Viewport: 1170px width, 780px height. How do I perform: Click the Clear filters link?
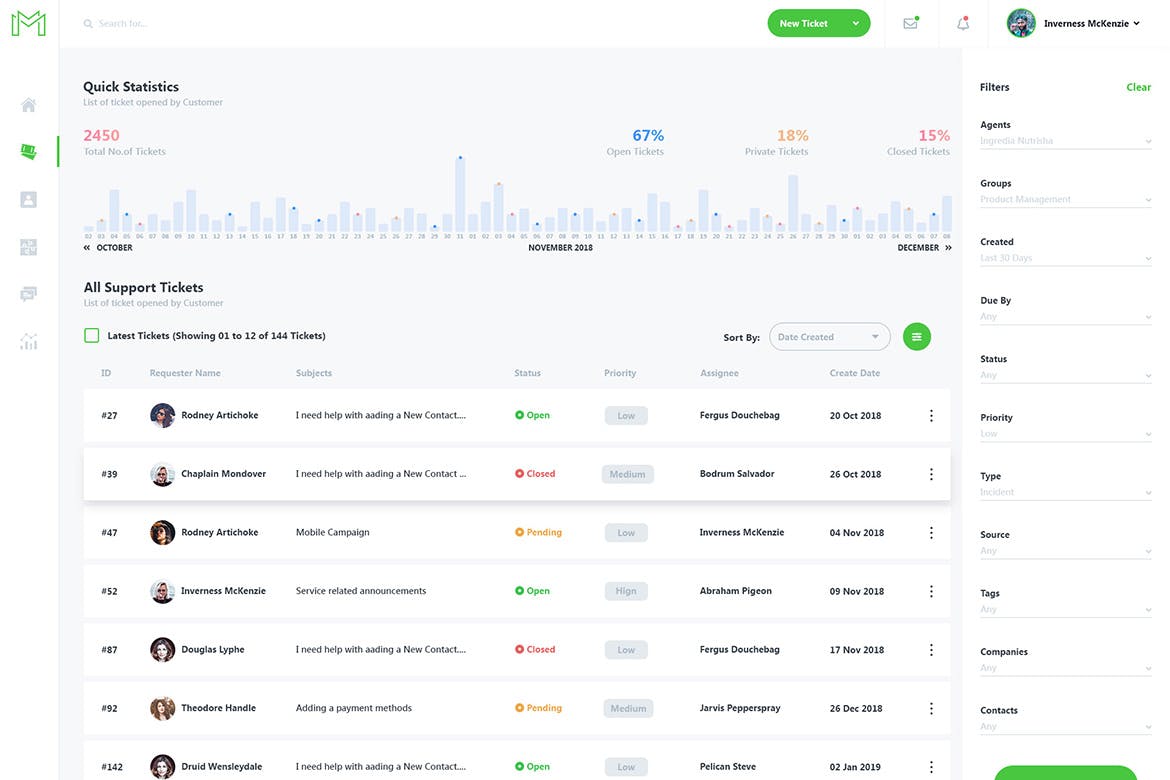[x=1138, y=87]
